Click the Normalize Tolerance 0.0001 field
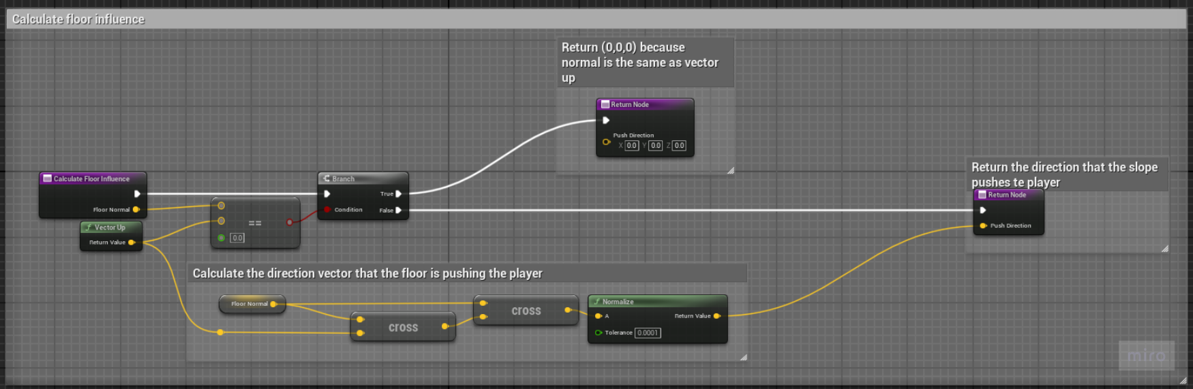Image resolution: width=1193 pixels, height=389 pixels. [648, 333]
